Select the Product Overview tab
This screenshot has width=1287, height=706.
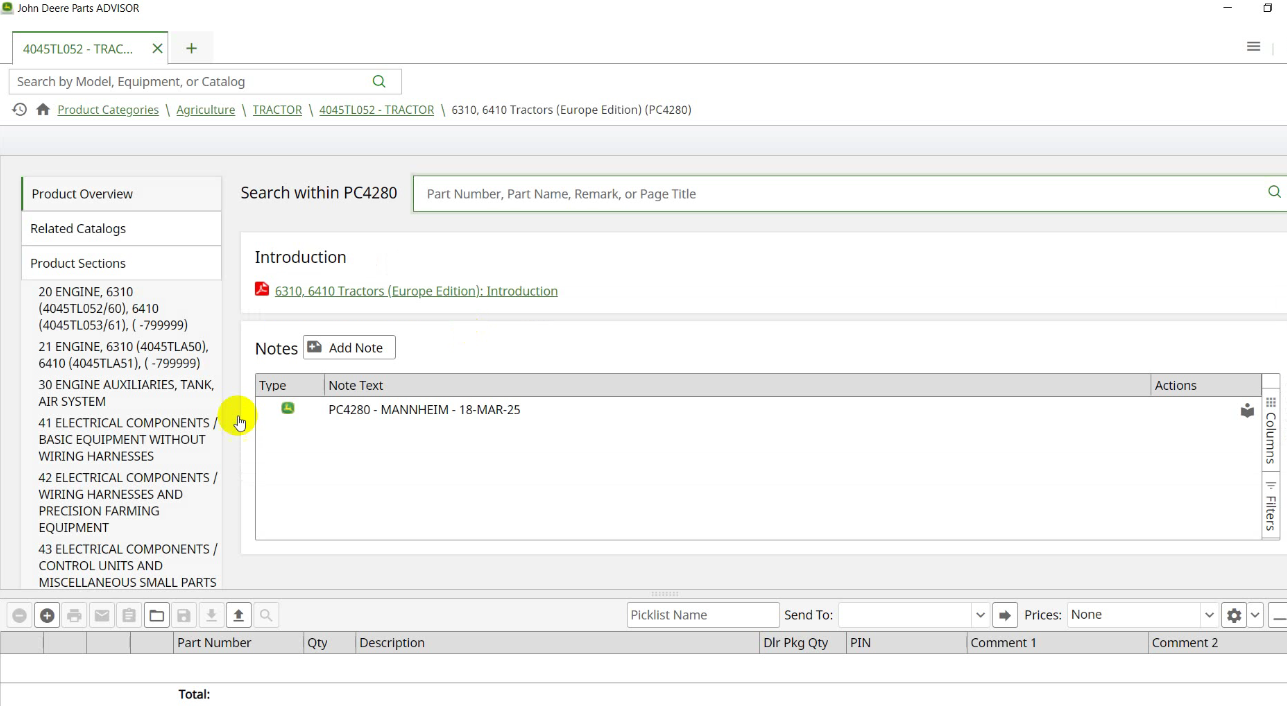point(121,194)
